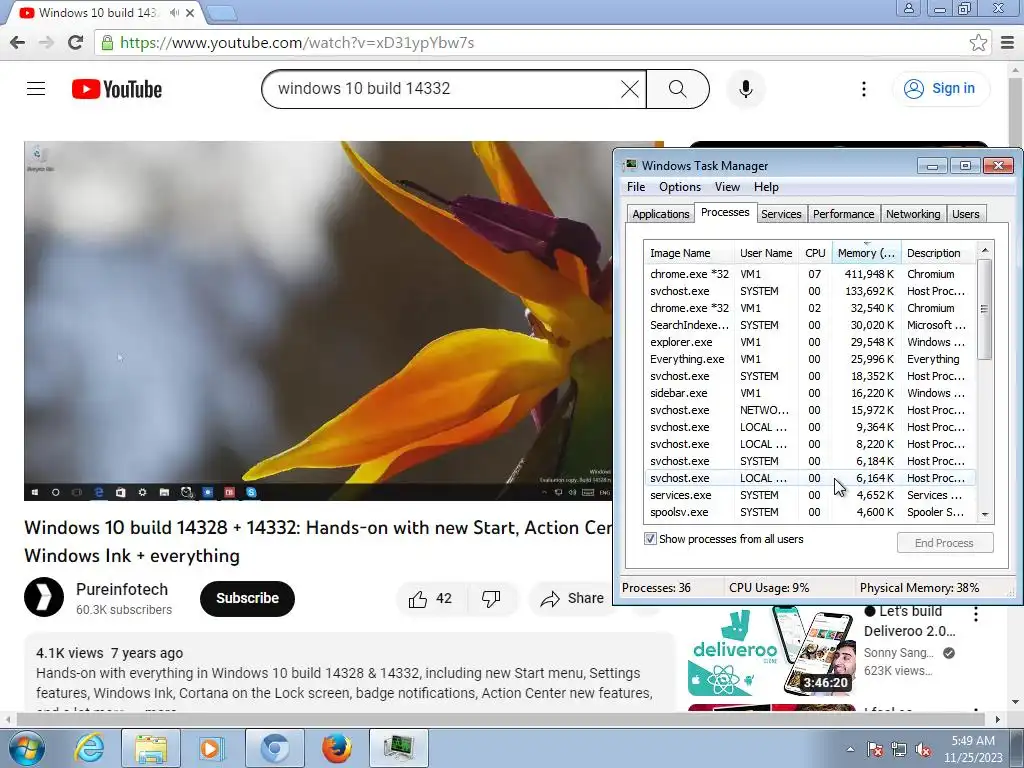Viewport: 1024px width, 768px height.
Task: Click the muted volume tray icon
Action: pos(923,749)
